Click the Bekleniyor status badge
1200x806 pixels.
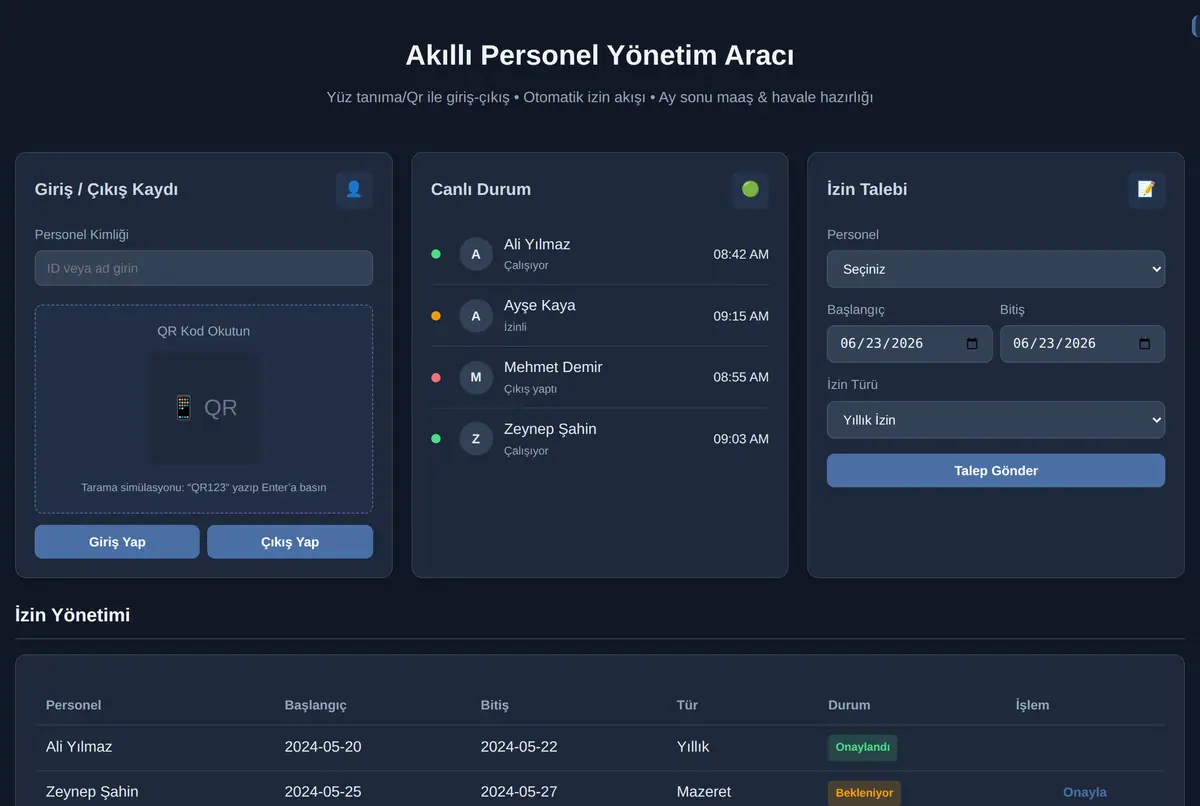pyautogui.click(x=864, y=793)
